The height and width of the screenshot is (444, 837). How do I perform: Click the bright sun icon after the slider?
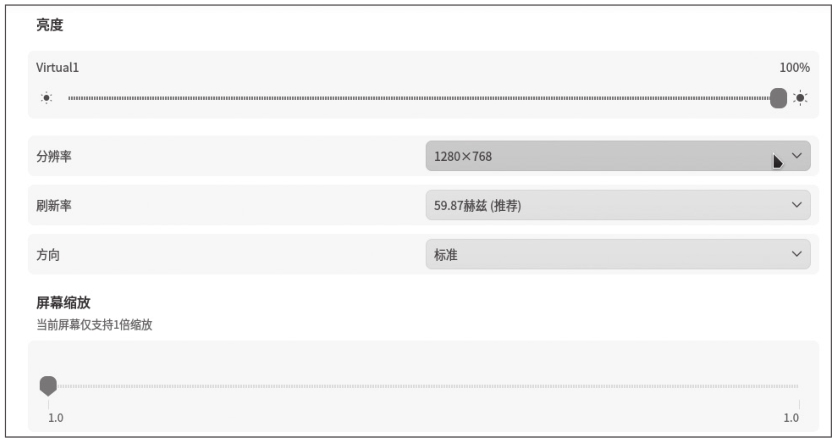(x=799, y=98)
